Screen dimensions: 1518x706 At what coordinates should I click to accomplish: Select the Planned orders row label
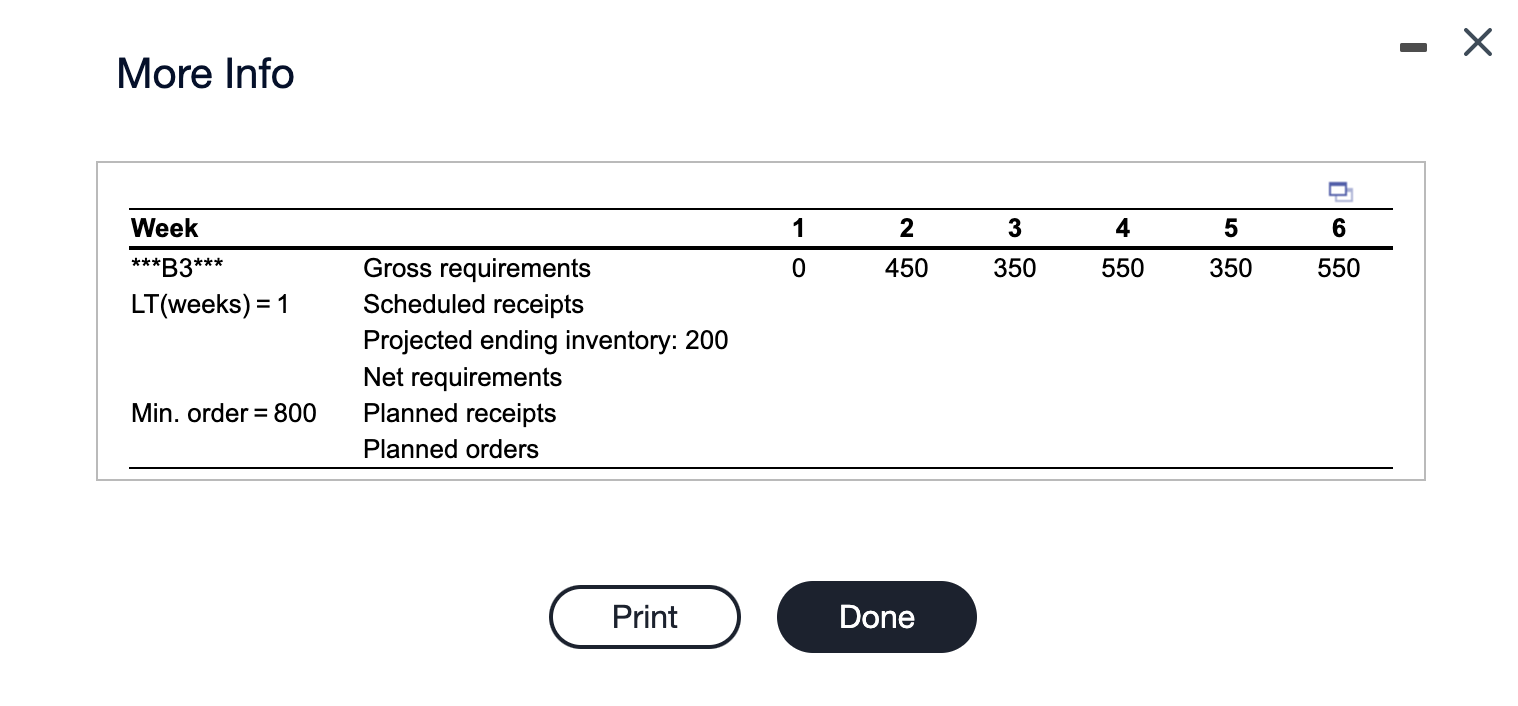pyautogui.click(x=450, y=449)
